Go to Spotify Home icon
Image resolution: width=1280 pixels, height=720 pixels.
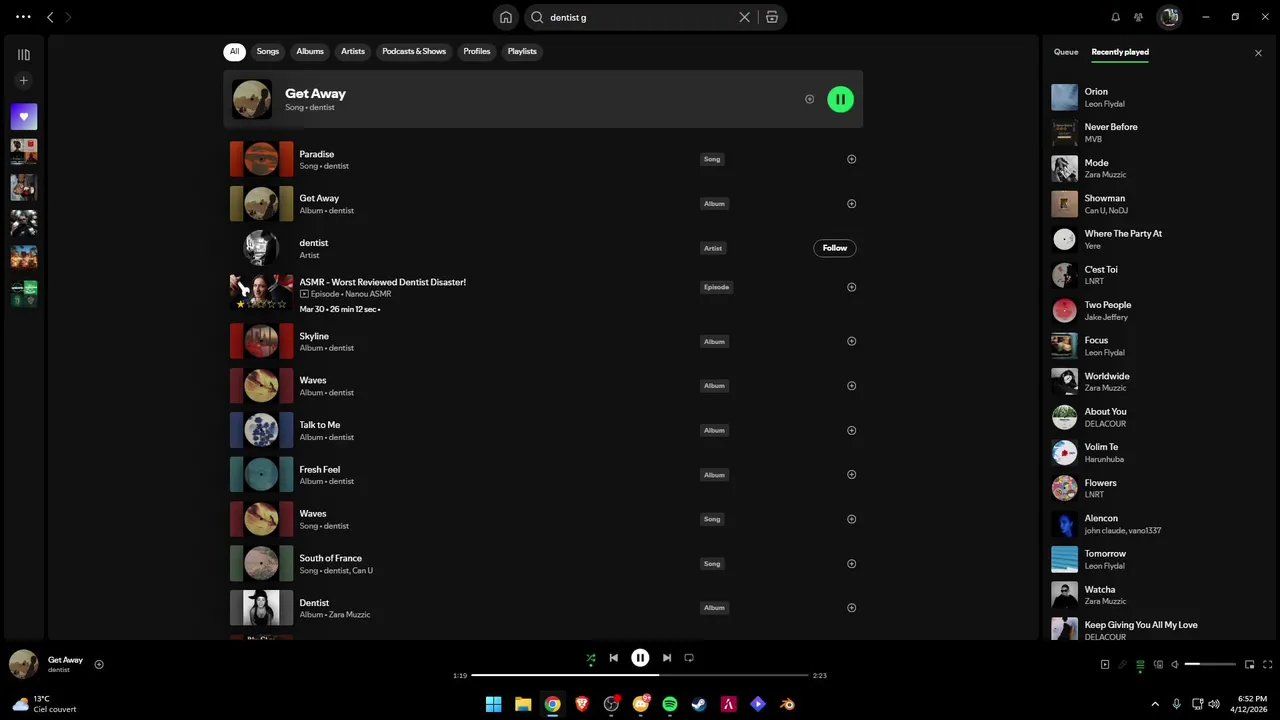point(506,17)
